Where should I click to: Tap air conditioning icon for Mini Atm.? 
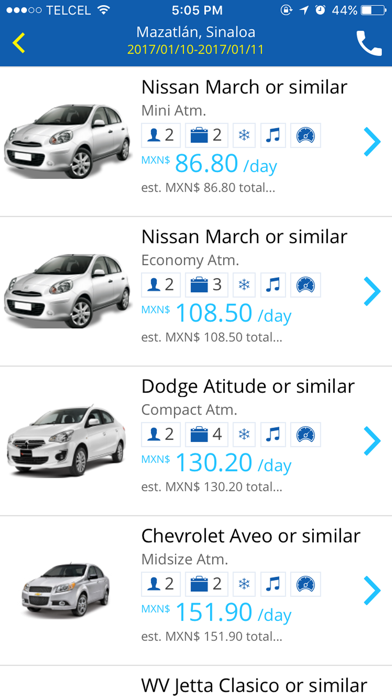tap(244, 135)
